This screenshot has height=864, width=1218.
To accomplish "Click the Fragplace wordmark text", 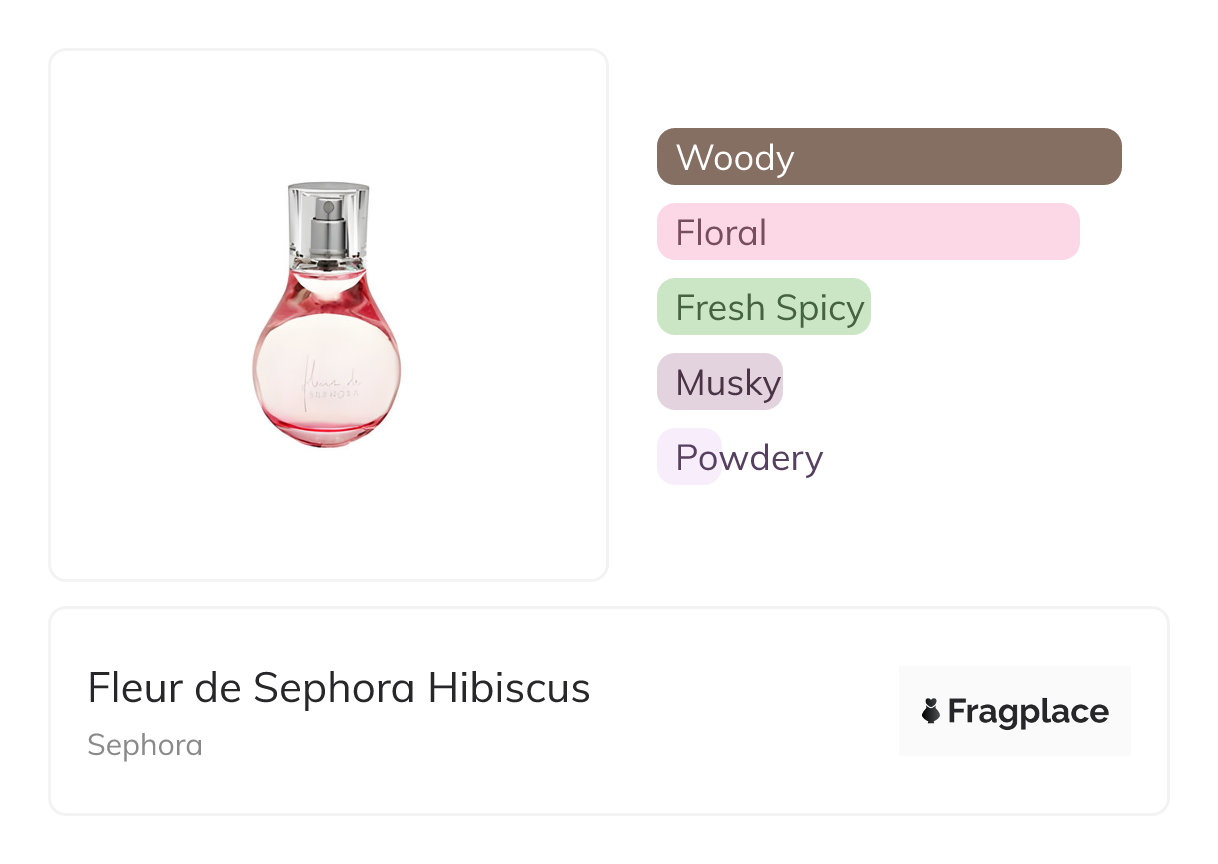I will click(1027, 712).
